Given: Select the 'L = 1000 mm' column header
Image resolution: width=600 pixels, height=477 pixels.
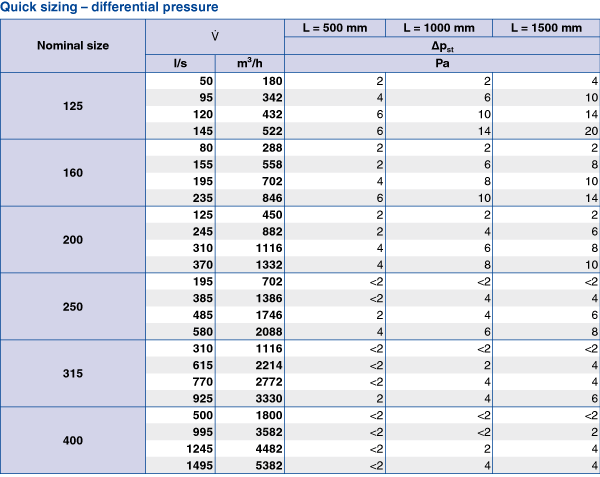Looking at the screenshot, I should pos(440,27).
